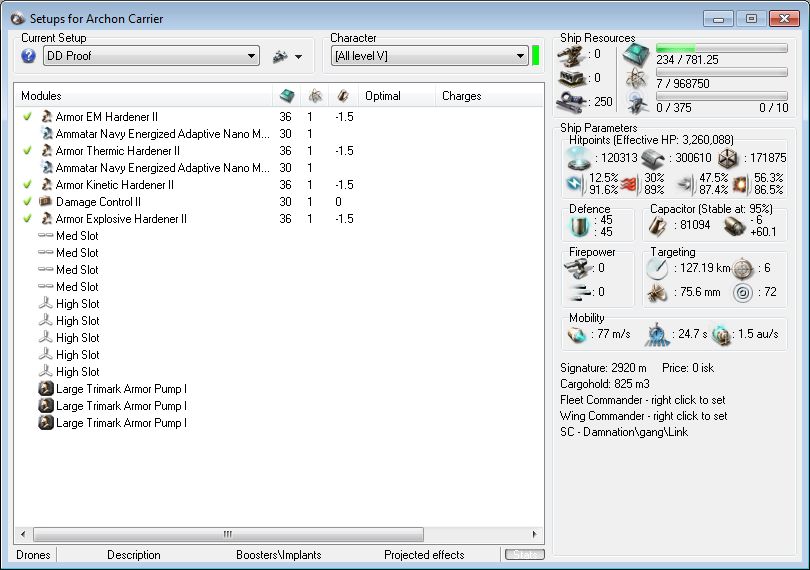The image size is (810, 570).
Task: Open the Projected effects tab
Action: tap(424, 555)
